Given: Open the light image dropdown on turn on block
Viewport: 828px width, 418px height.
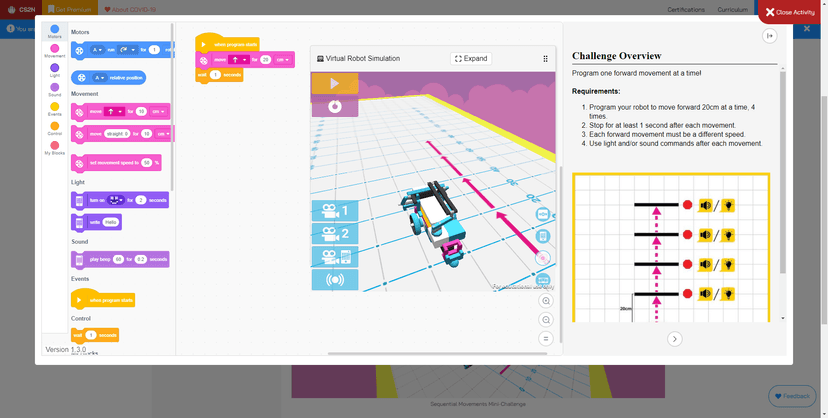Looking at the screenshot, I should pos(116,200).
